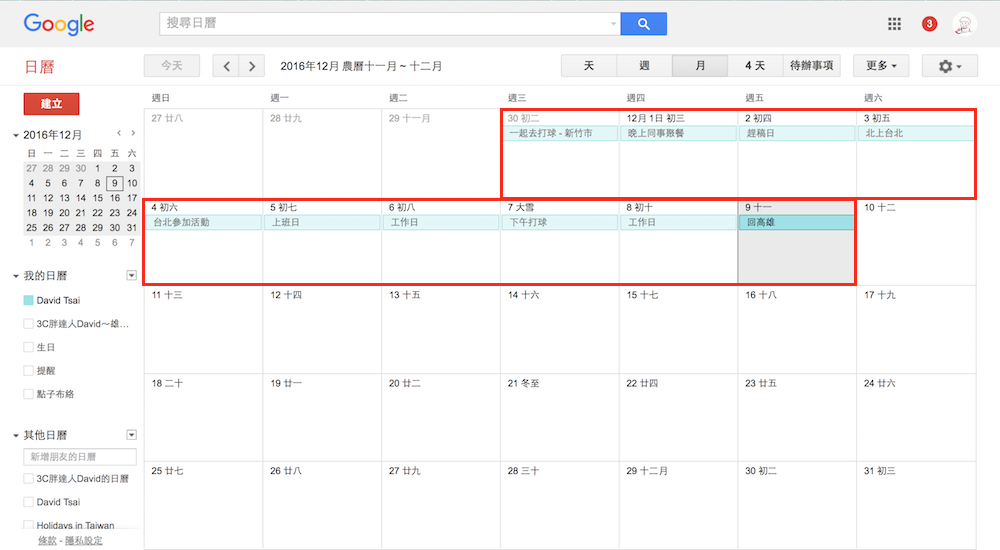Open the account profile avatar

[964, 24]
